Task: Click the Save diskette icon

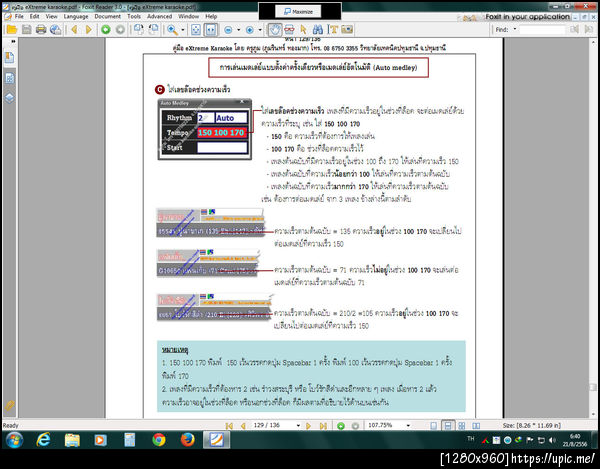Action: 26,29
